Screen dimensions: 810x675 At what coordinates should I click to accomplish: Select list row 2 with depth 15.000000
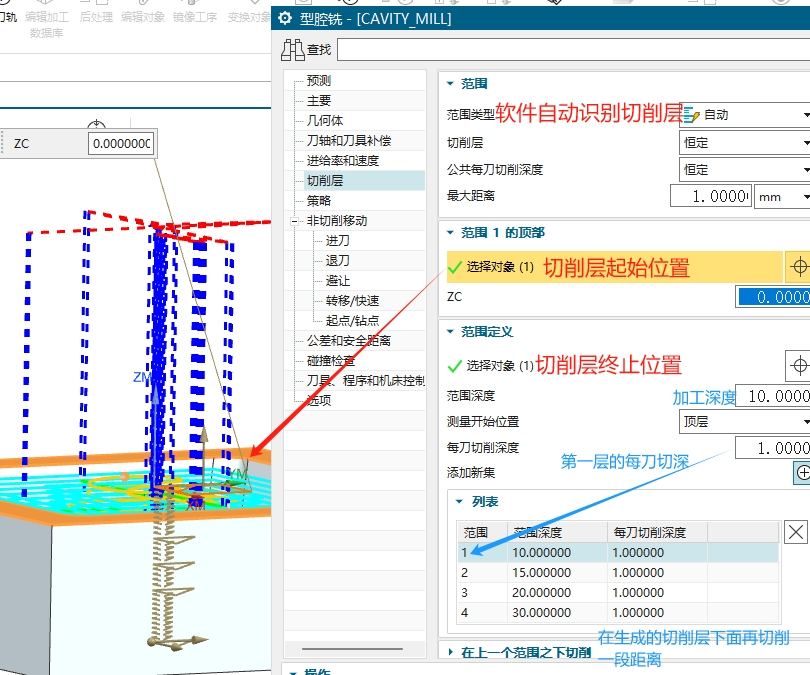[618, 573]
